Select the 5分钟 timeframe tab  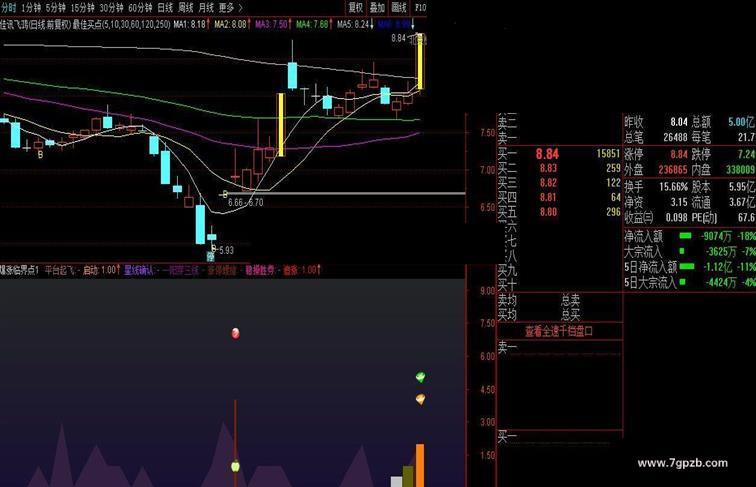point(56,7)
